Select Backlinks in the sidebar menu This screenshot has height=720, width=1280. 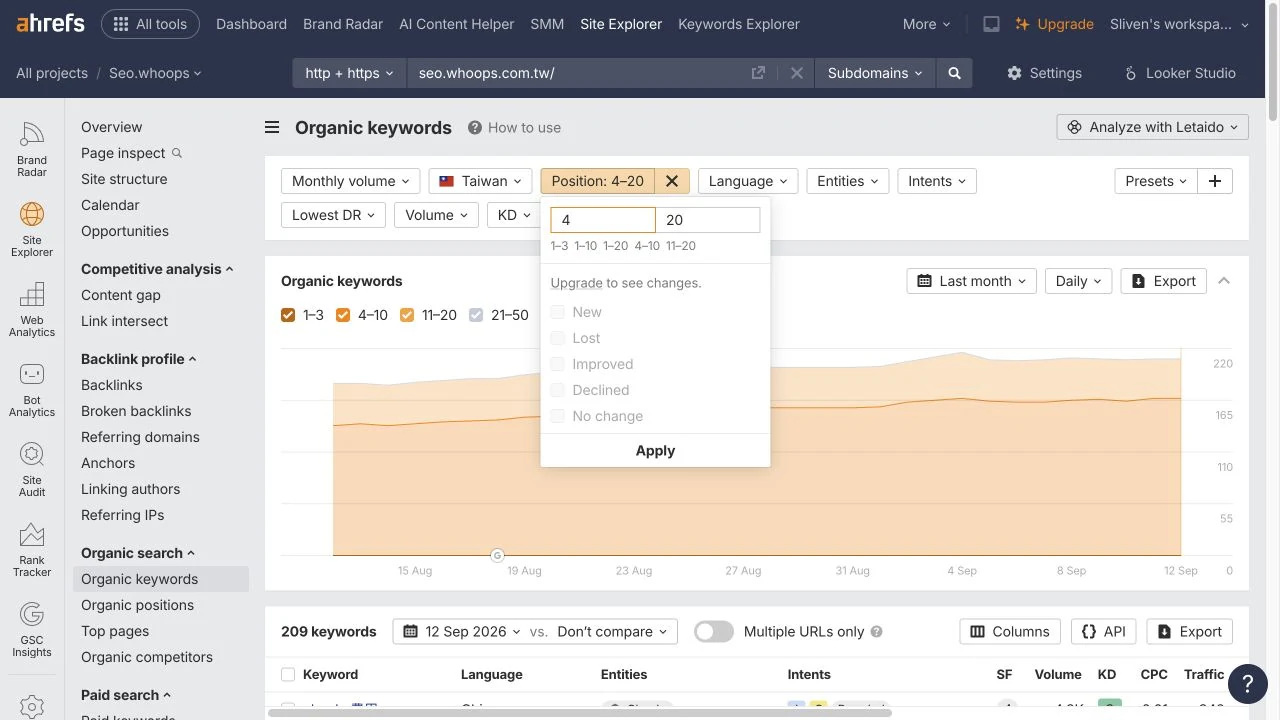(112, 385)
